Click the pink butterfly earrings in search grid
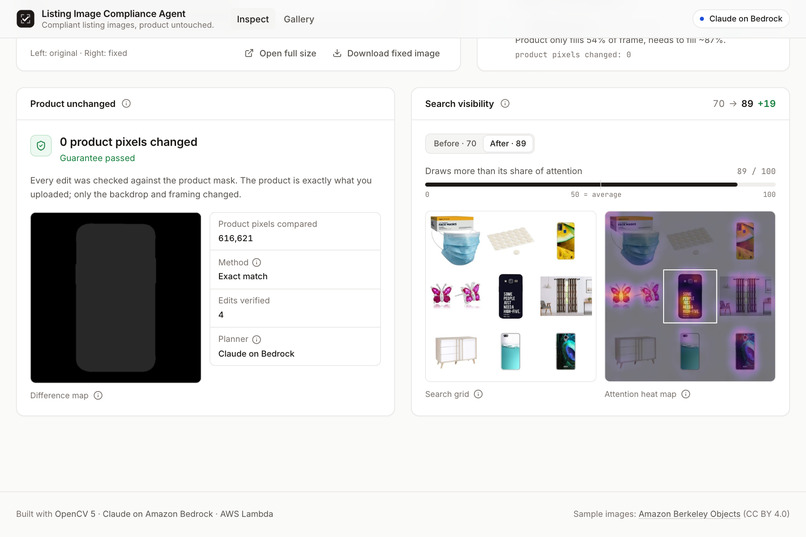Viewport: 806px width, 537px height. point(455,295)
